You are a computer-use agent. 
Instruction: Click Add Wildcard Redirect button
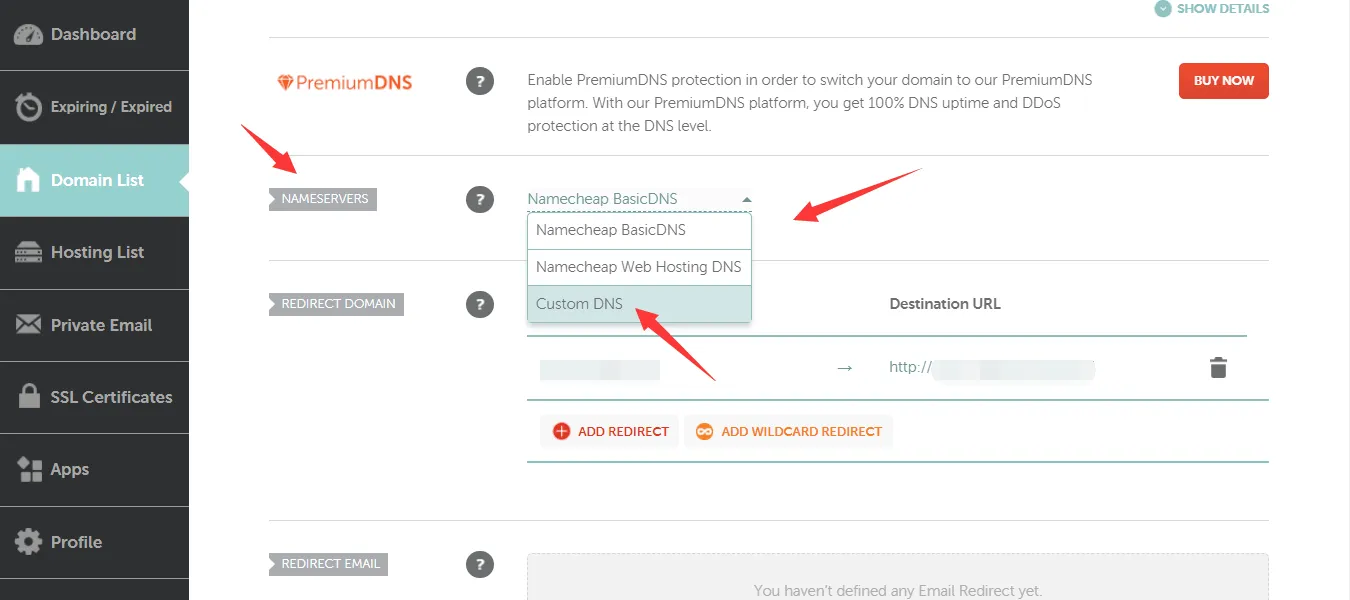[x=789, y=432]
